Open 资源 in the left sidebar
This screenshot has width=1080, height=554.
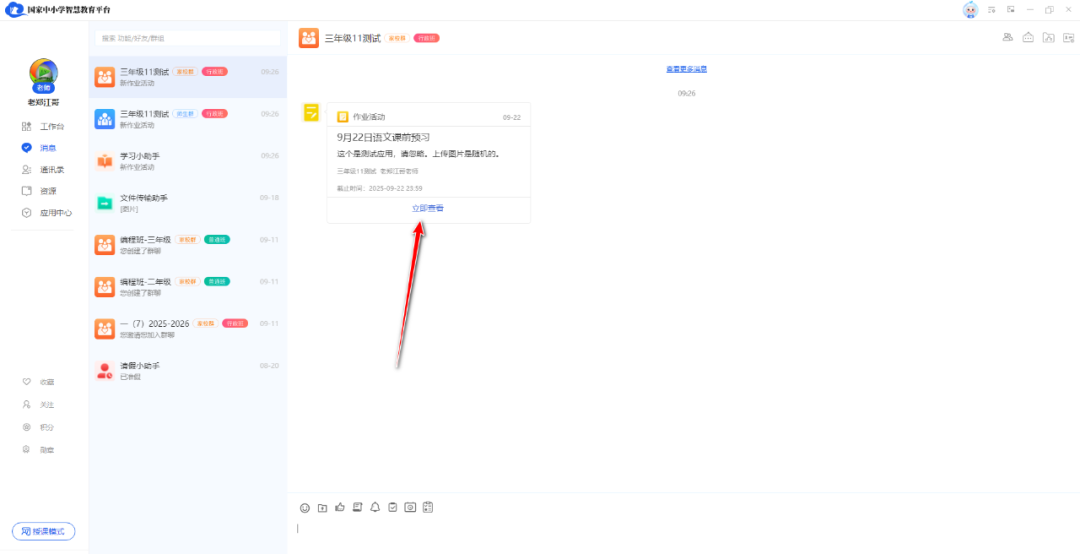coord(44,191)
